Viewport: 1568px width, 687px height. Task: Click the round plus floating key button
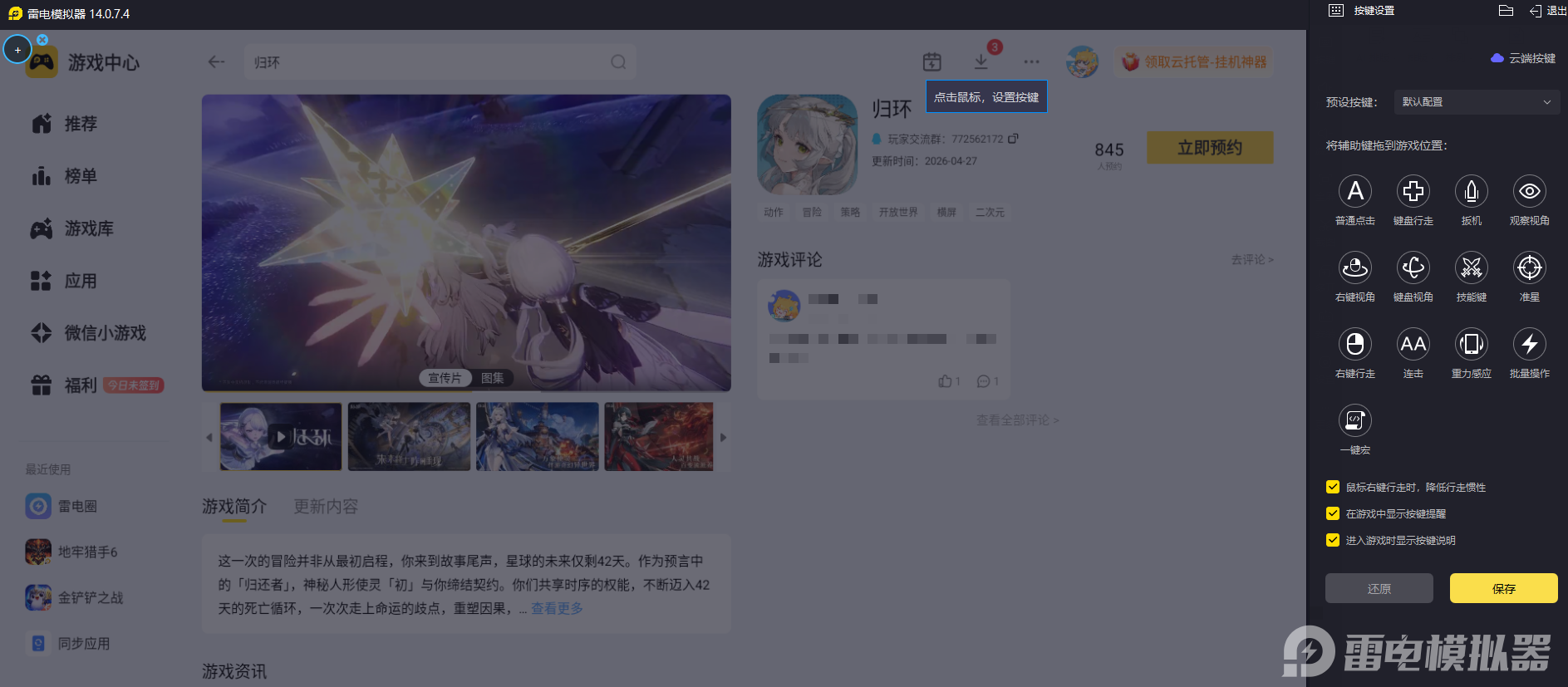point(17,50)
